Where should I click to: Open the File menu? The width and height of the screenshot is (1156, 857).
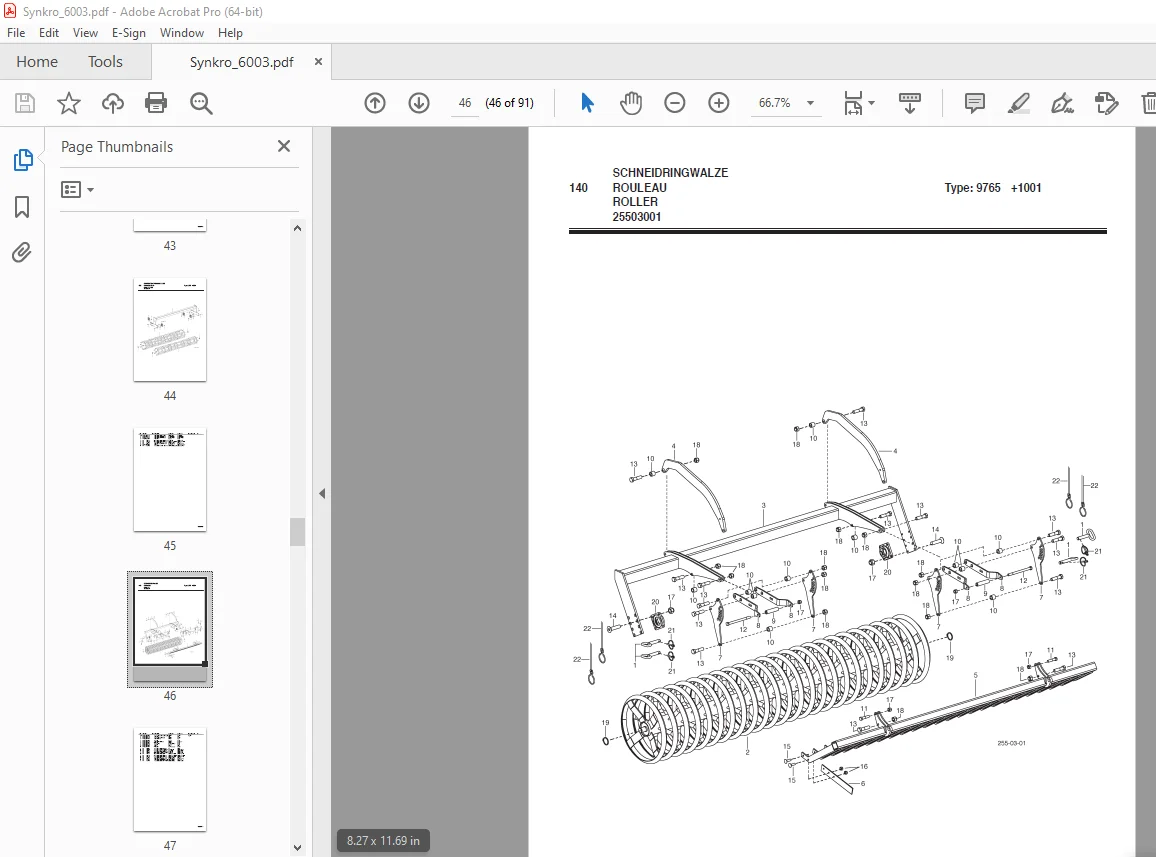16,32
